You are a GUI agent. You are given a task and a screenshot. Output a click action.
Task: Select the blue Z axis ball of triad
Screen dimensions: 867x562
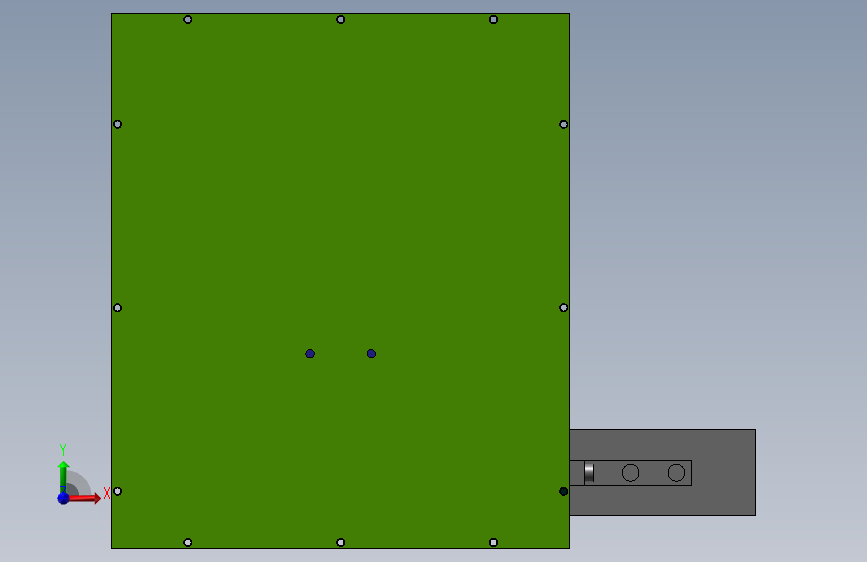[64, 498]
